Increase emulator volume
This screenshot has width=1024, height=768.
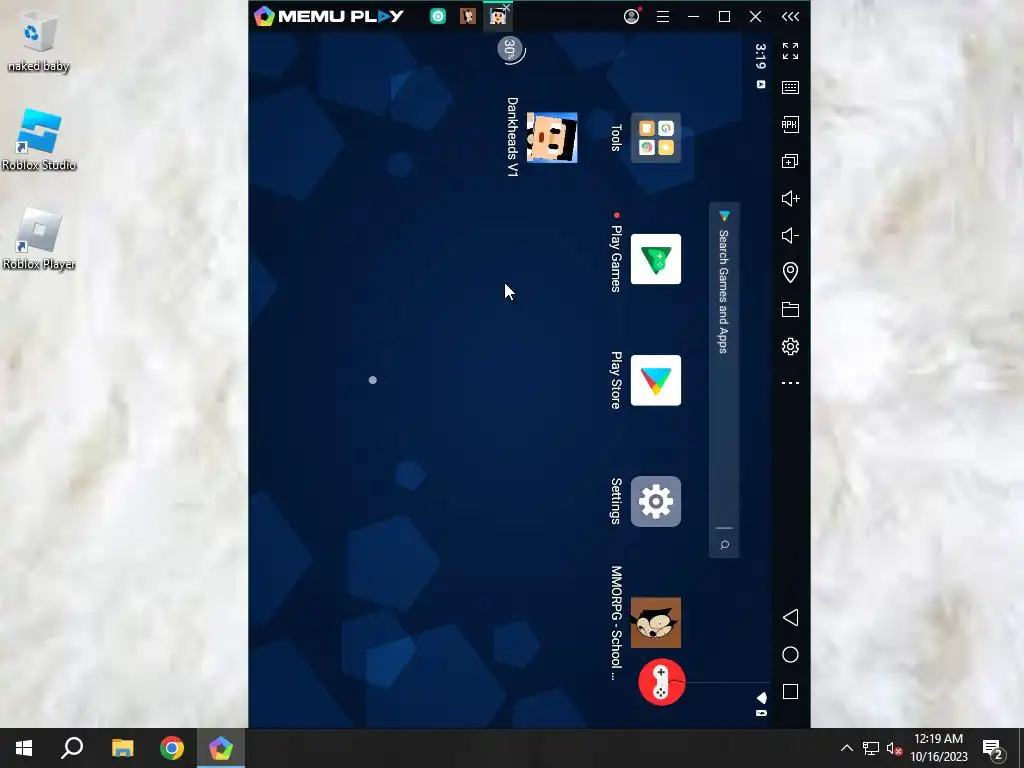(x=790, y=199)
